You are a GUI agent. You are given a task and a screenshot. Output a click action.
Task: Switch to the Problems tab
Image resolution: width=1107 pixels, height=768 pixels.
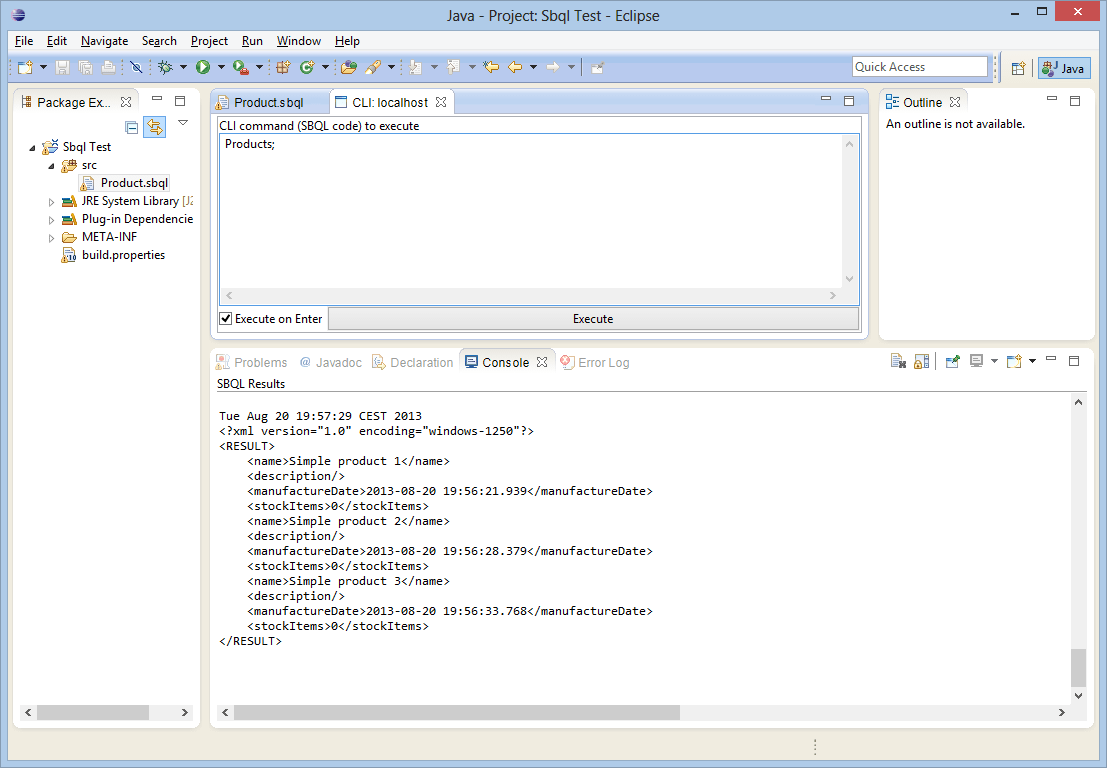[252, 362]
